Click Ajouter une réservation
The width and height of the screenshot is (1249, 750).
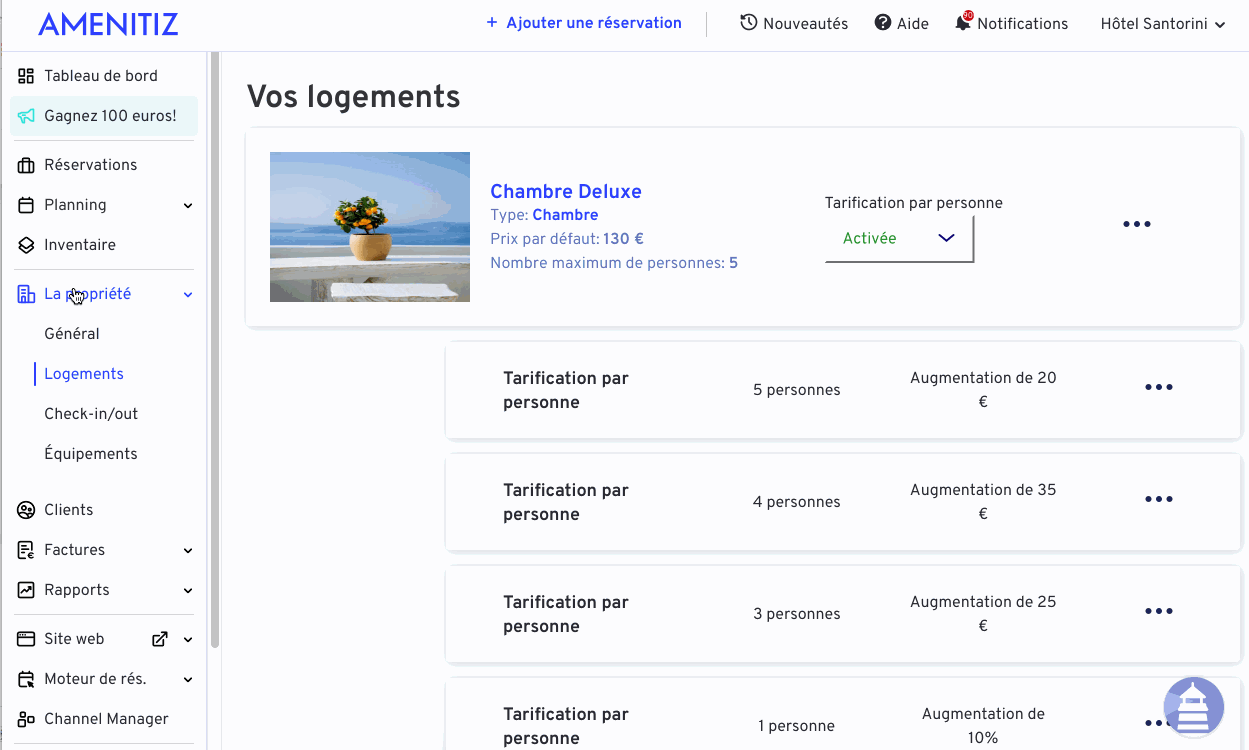click(x=584, y=23)
